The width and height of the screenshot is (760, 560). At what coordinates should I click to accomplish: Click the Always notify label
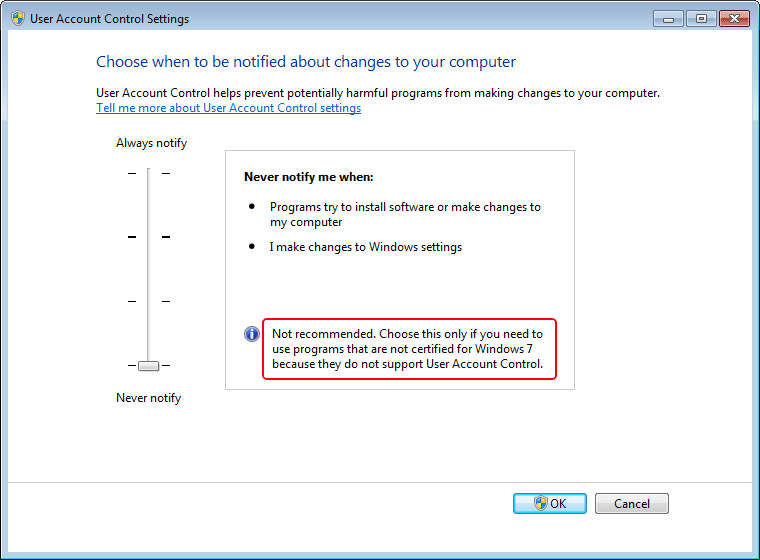click(151, 143)
